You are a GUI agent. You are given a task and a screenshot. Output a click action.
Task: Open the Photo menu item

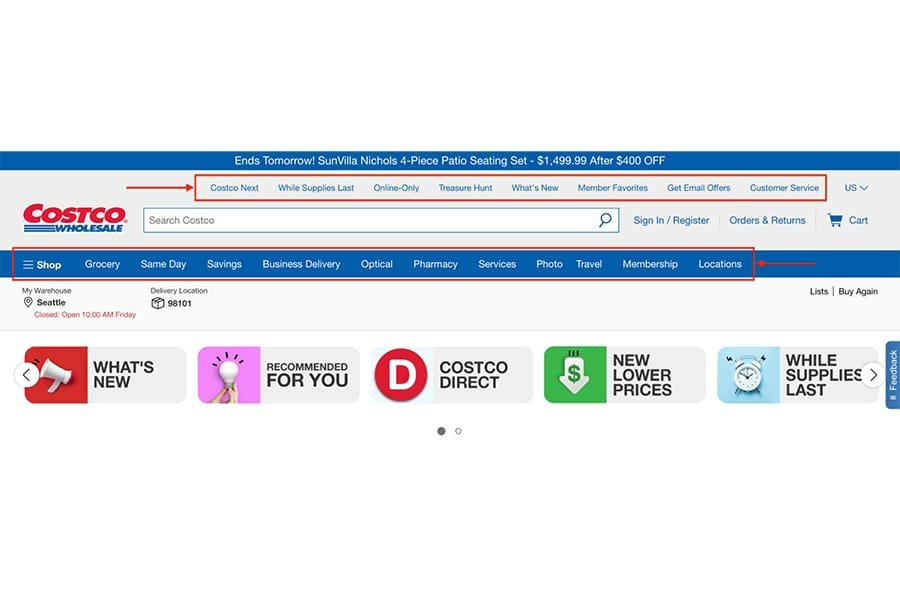[549, 264]
